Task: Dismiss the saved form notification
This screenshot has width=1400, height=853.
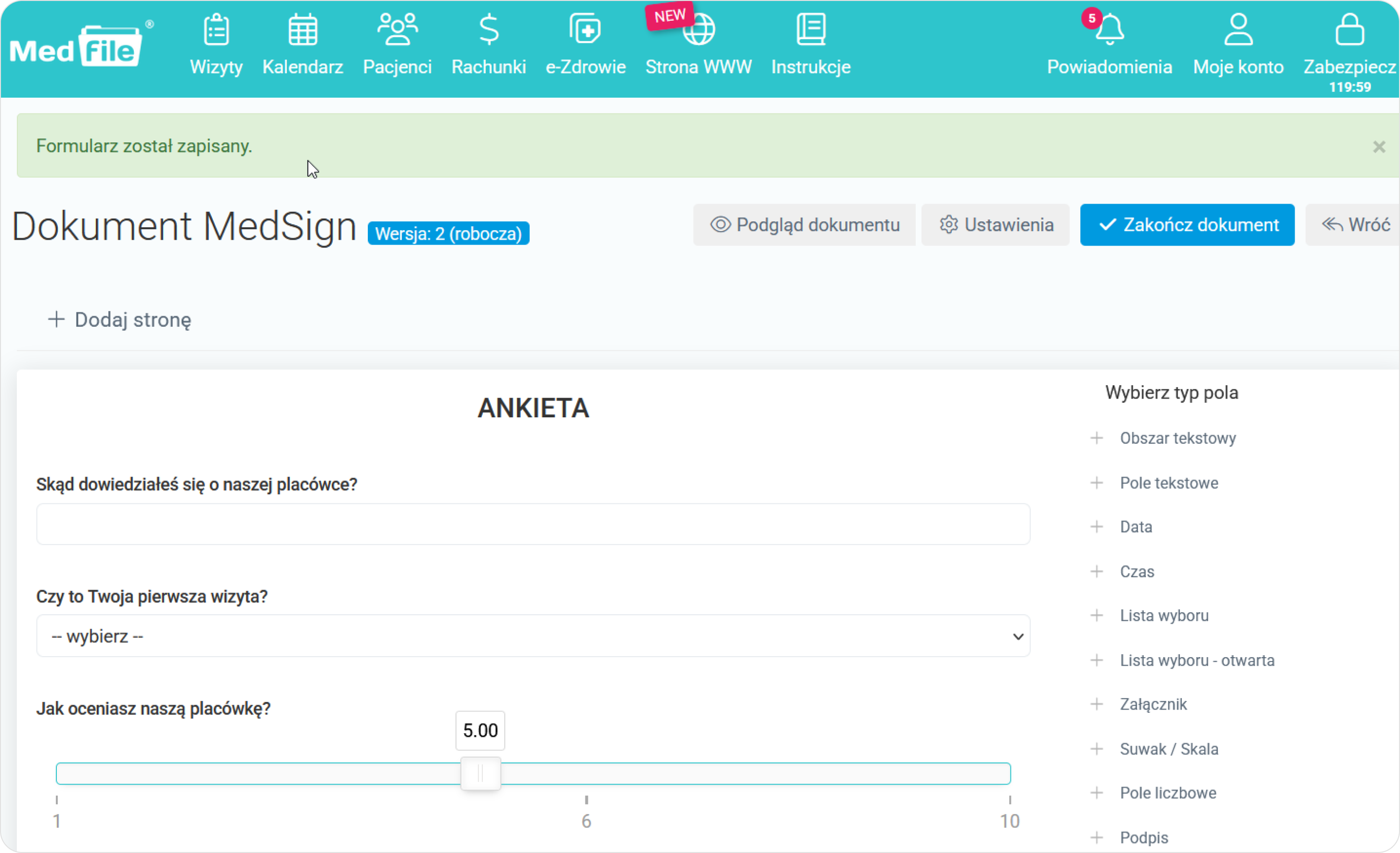Action: tap(1379, 147)
